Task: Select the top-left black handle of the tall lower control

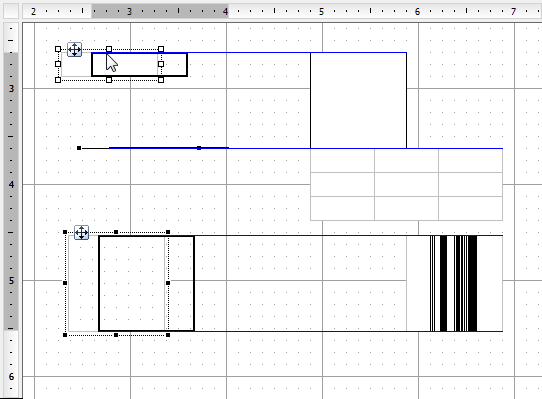Action: [65, 232]
